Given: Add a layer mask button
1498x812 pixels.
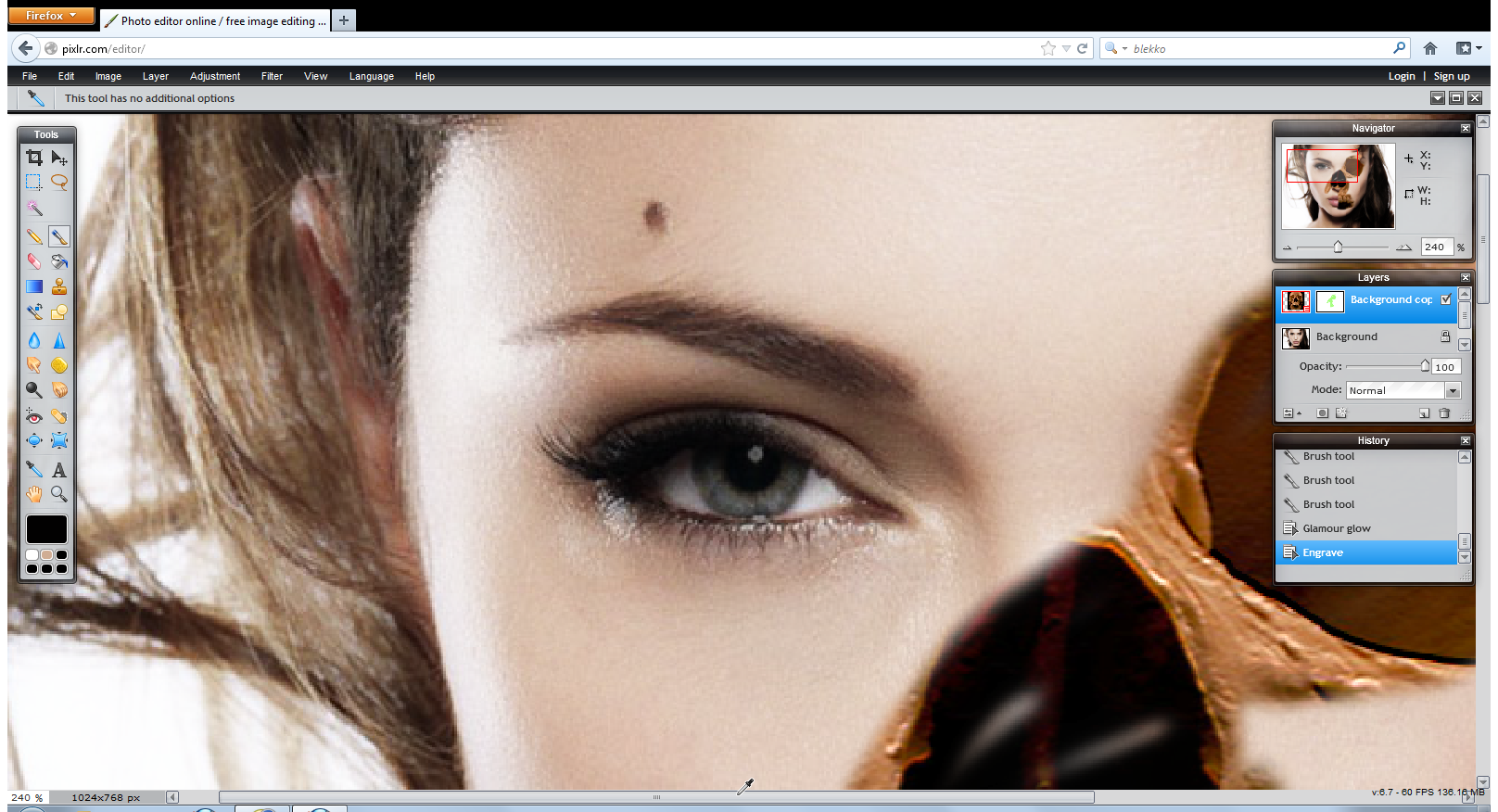Looking at the screenshot, I should (x=1323, y=413).
